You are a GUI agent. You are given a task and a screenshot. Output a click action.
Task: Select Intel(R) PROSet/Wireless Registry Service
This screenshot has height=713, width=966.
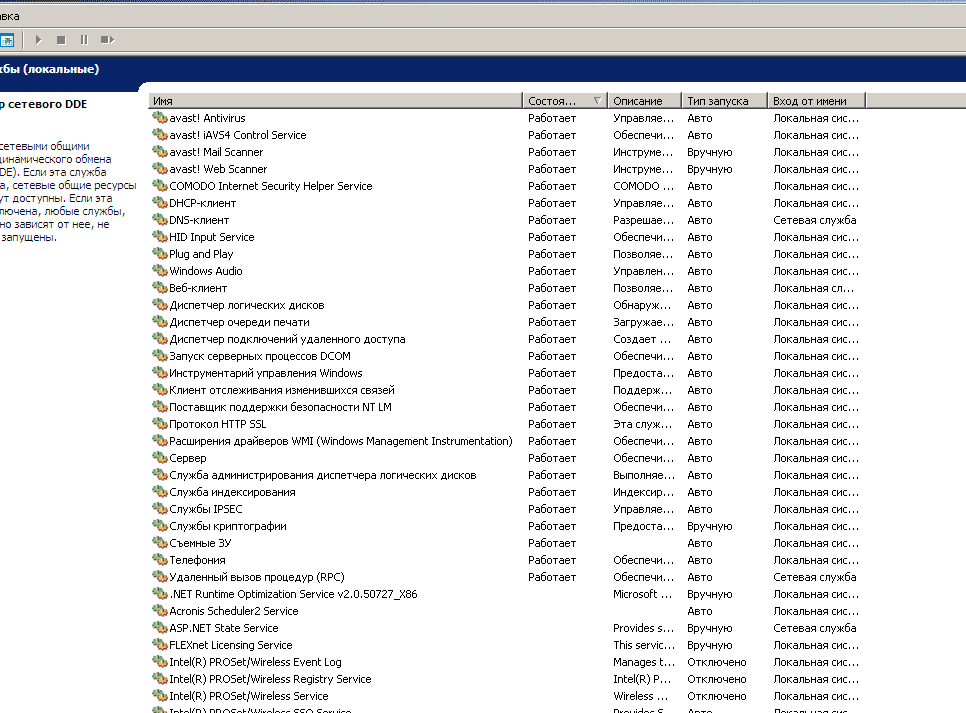tap(270, 679)
